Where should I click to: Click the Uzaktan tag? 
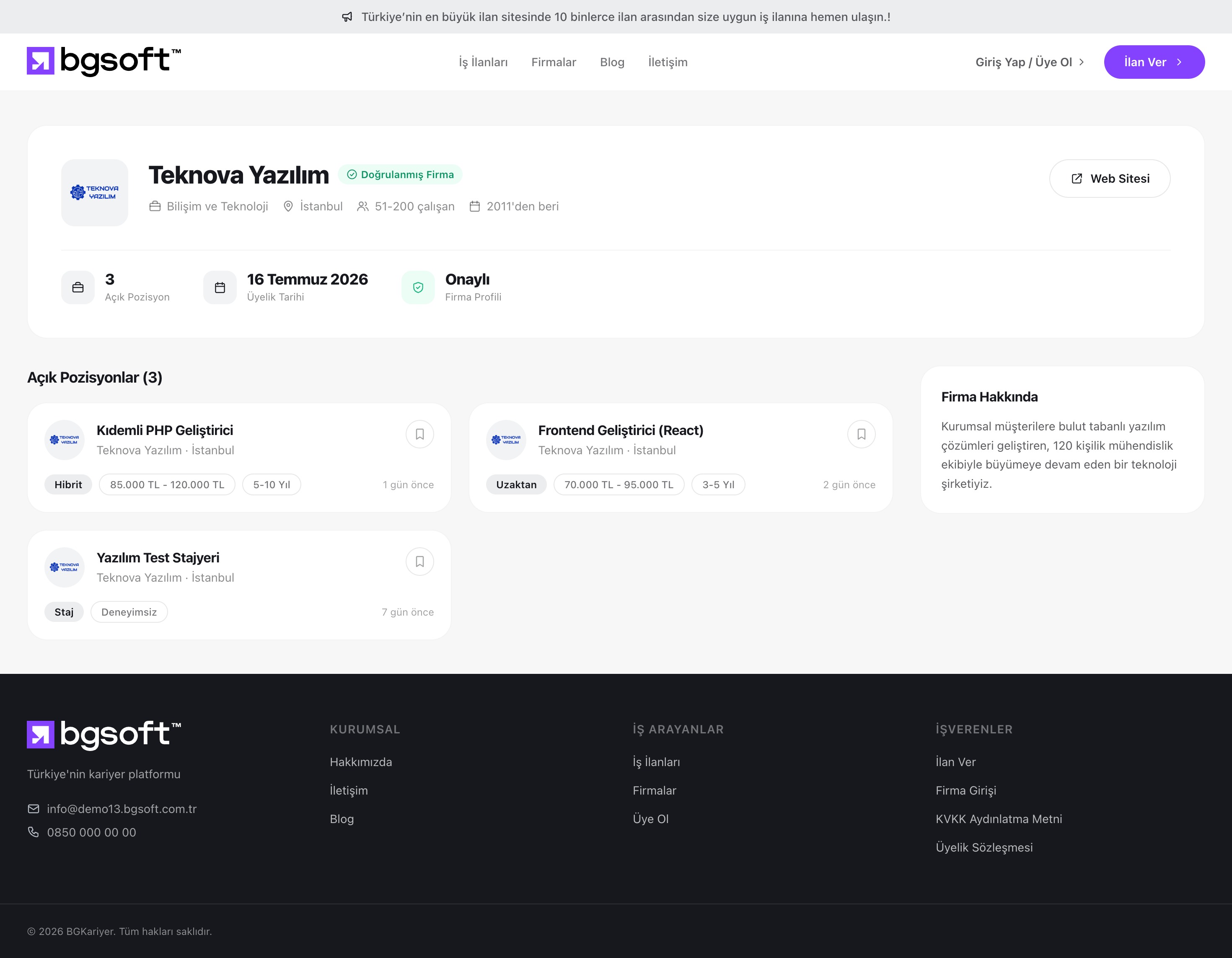(x=516, y=484)
